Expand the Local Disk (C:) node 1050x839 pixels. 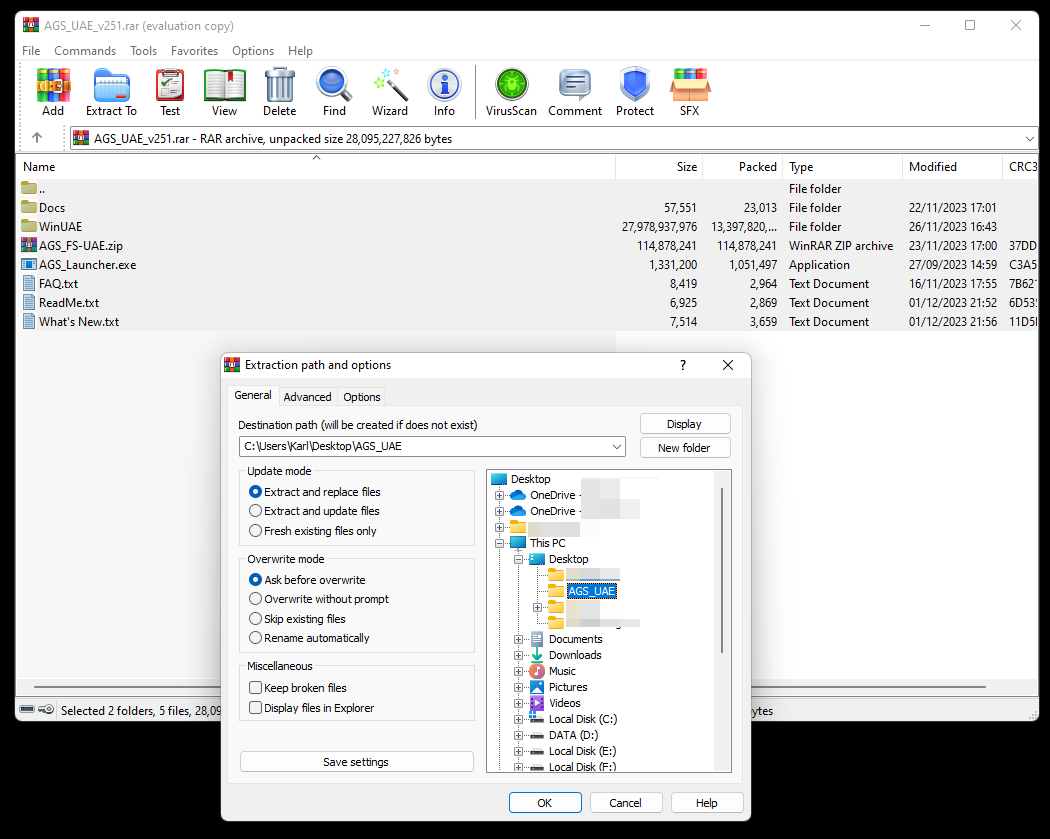[518, 719]
